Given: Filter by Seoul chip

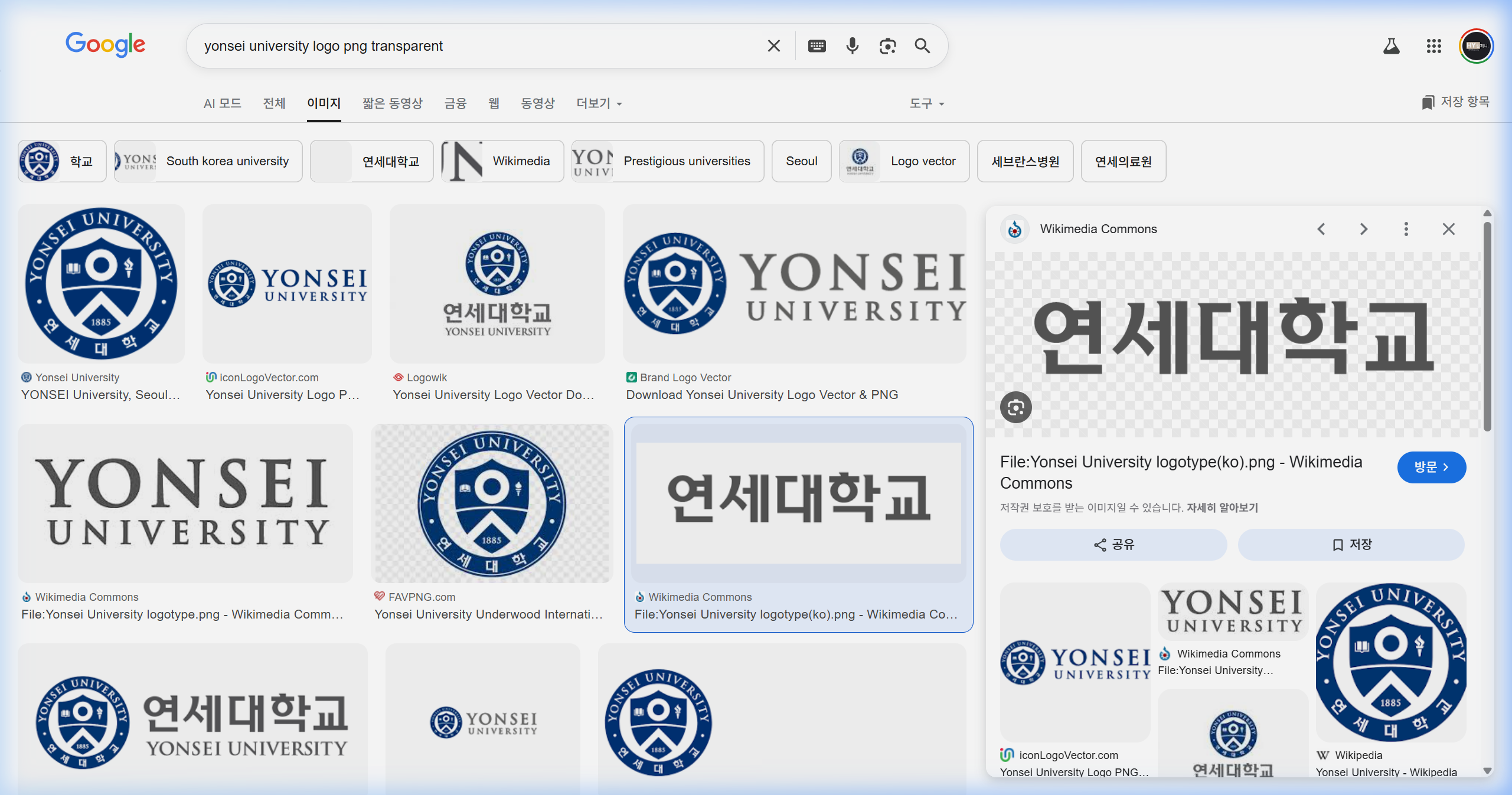Looking at the screenshot, I should tap(801, 161).
